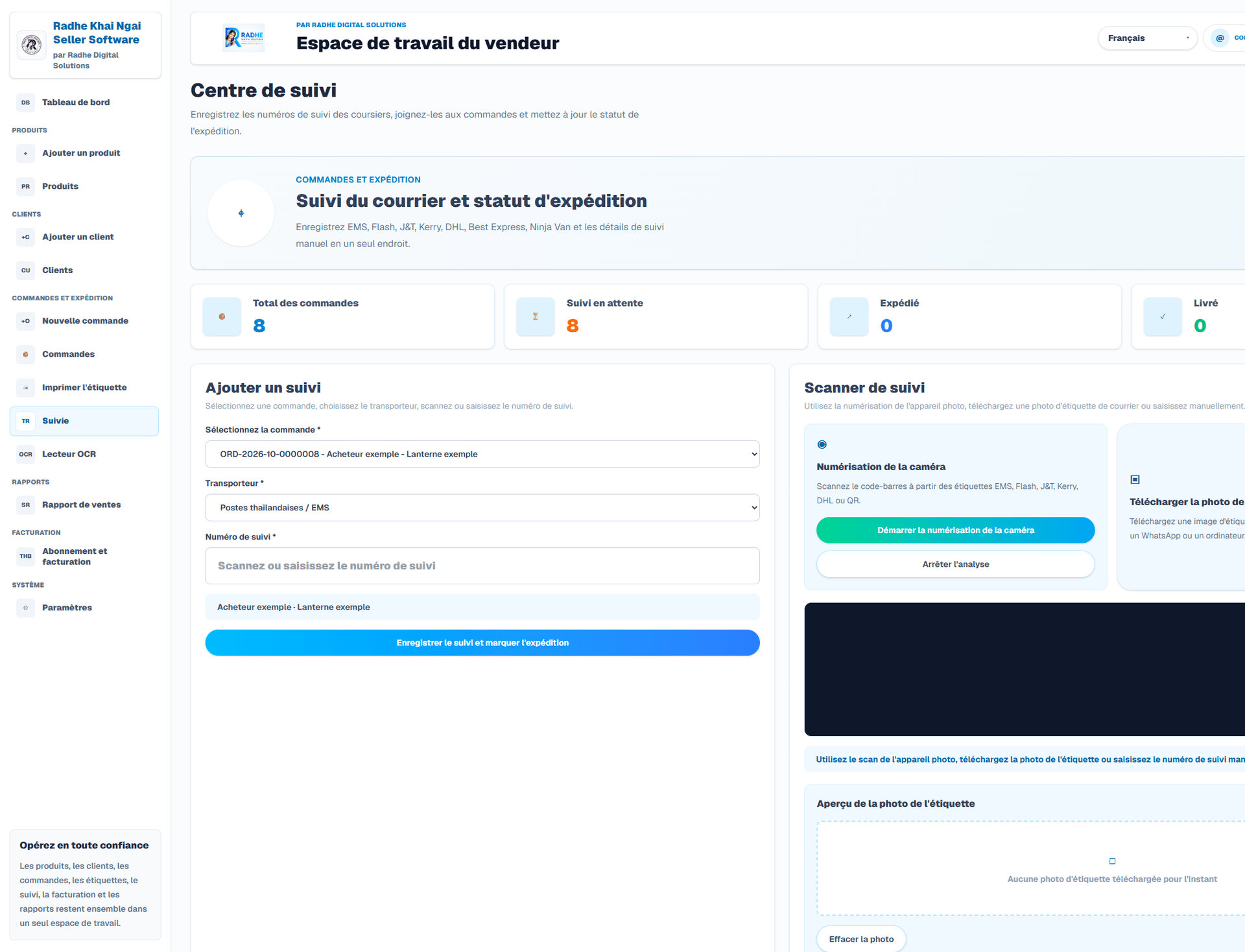Click the Numérisation de la caméra target icon
Image resolution: width=1245 pixels, height=952 pixels.
tap(822, 445)
